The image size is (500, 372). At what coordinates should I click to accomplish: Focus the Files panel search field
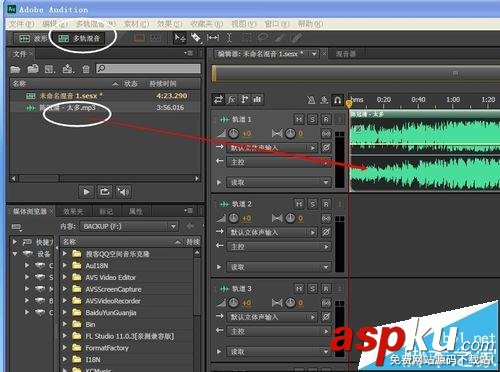pyautogui.click(x=148, y=69)
